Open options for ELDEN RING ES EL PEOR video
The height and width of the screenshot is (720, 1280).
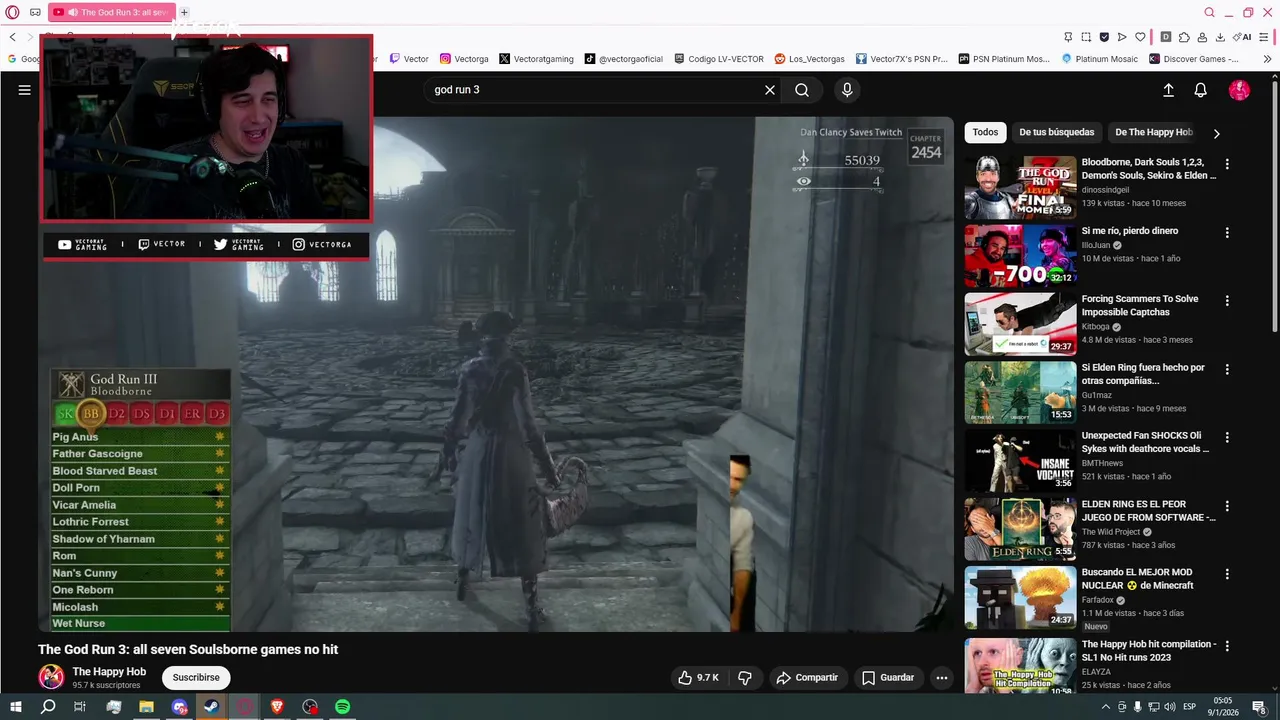click(1227, 506)
